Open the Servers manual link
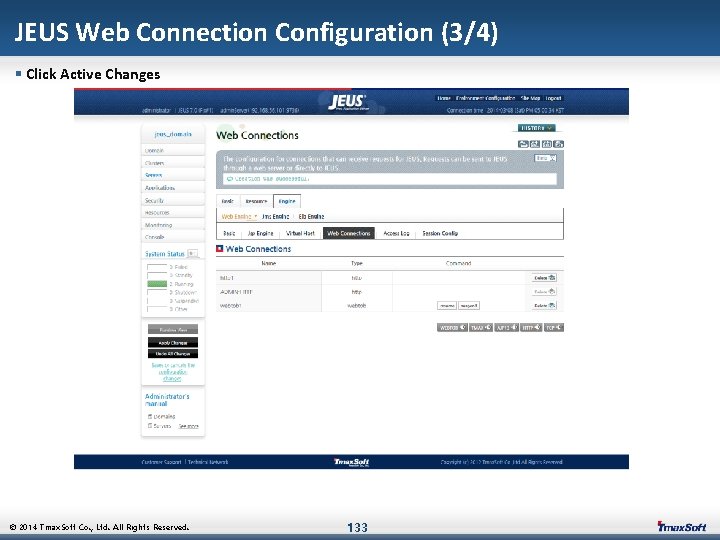The width and height of the screenshot is (720, 540). click(x=162, y=426)
